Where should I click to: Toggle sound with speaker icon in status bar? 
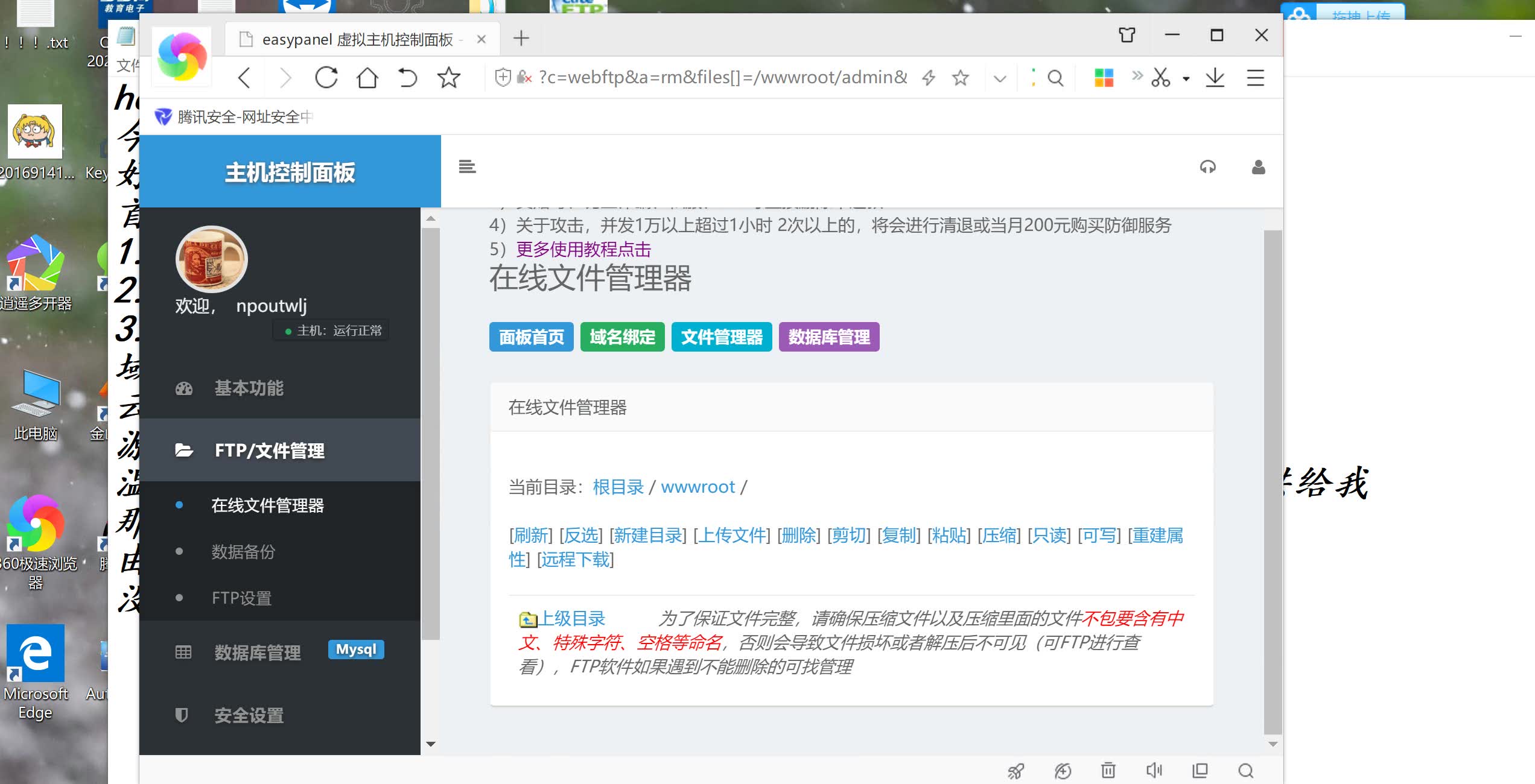coord(1154,770)
